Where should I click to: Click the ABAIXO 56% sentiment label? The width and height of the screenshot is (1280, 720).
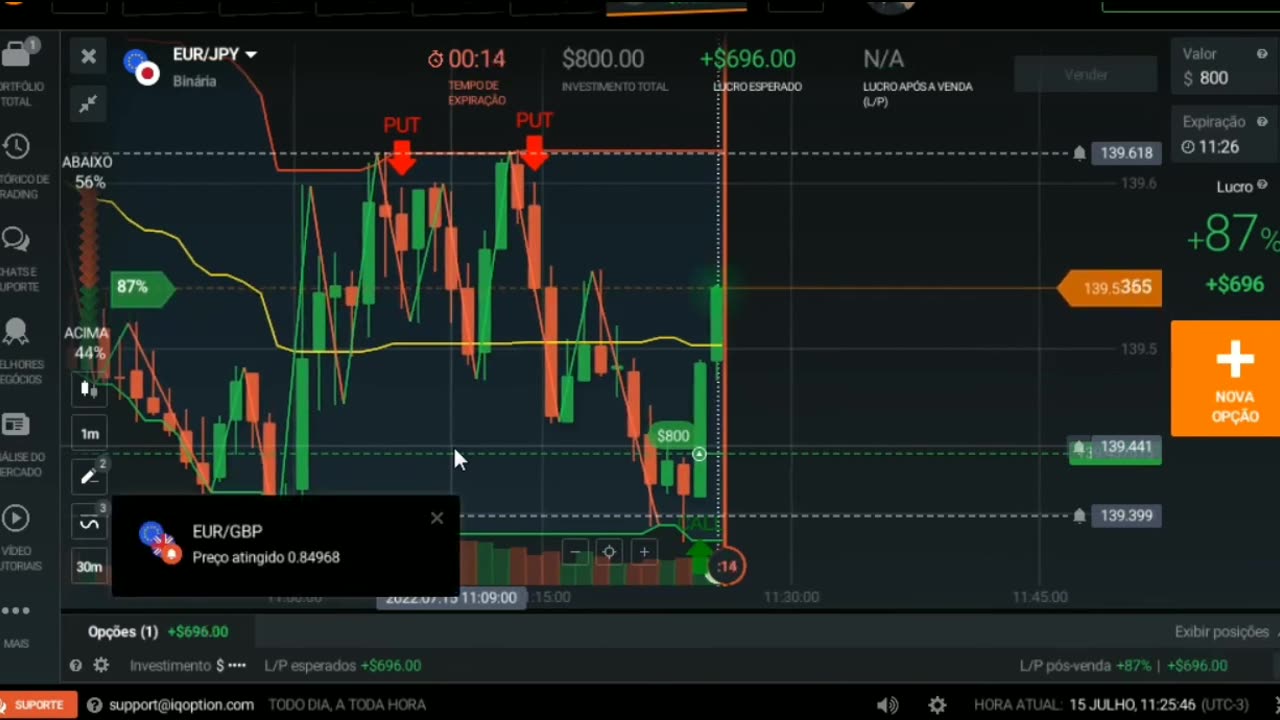click(88, 172)
